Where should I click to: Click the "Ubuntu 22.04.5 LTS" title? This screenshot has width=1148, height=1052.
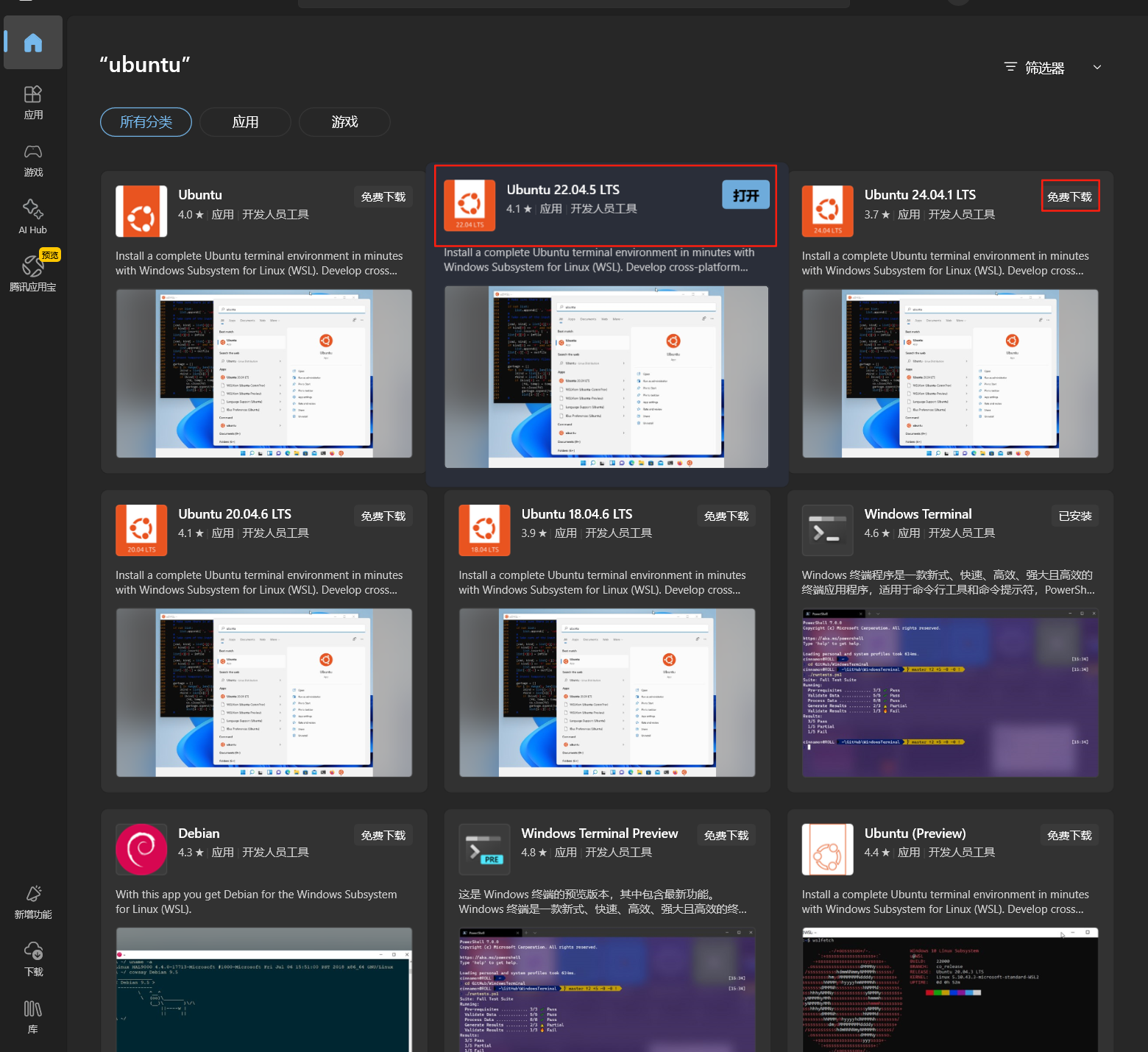pos(563,190)
